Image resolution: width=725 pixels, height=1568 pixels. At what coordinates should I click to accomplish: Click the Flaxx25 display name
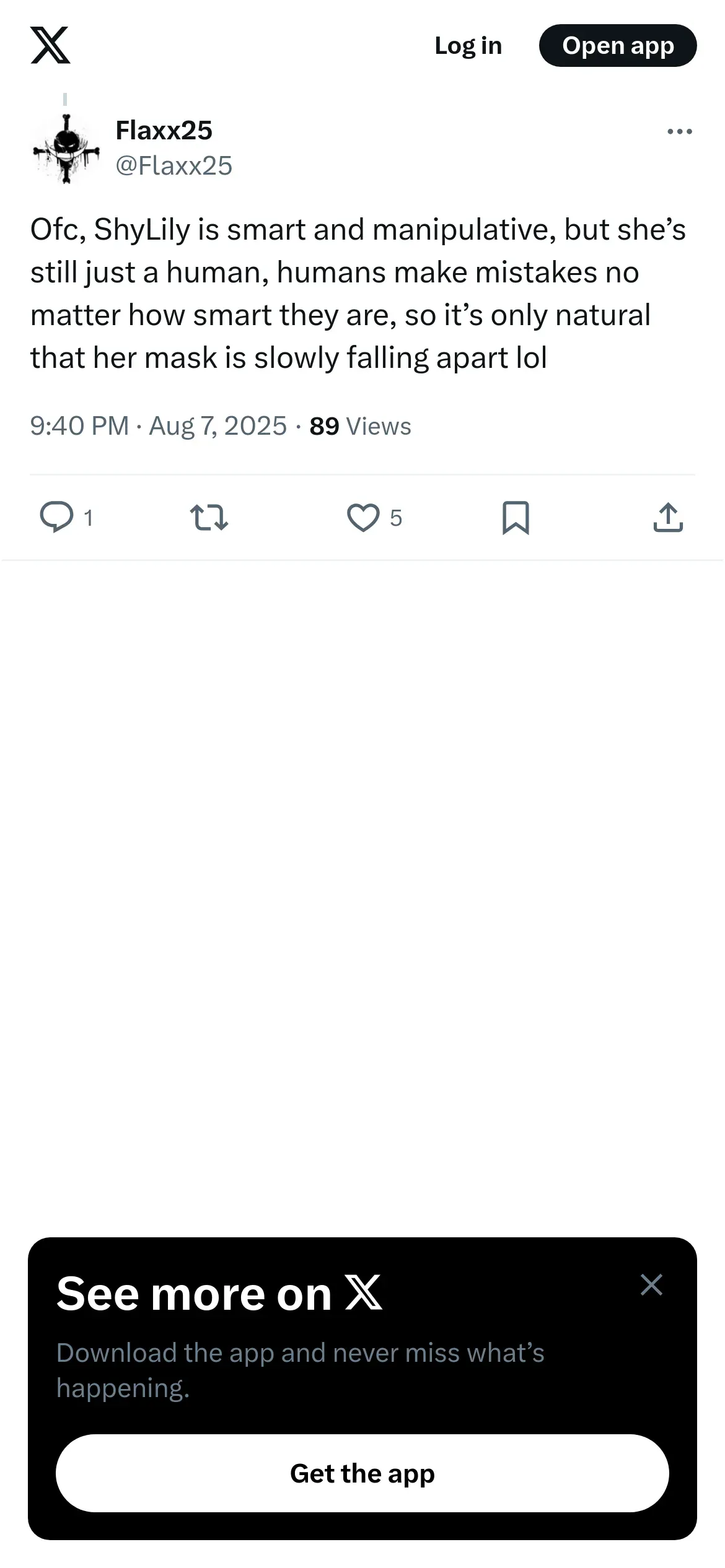[x=164, y=130]
